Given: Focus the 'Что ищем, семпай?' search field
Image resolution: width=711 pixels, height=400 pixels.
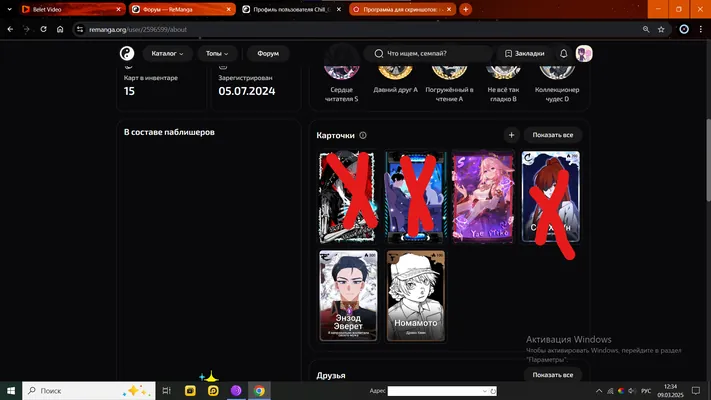Looking at the screenshot, I should (x=428, y=54).
